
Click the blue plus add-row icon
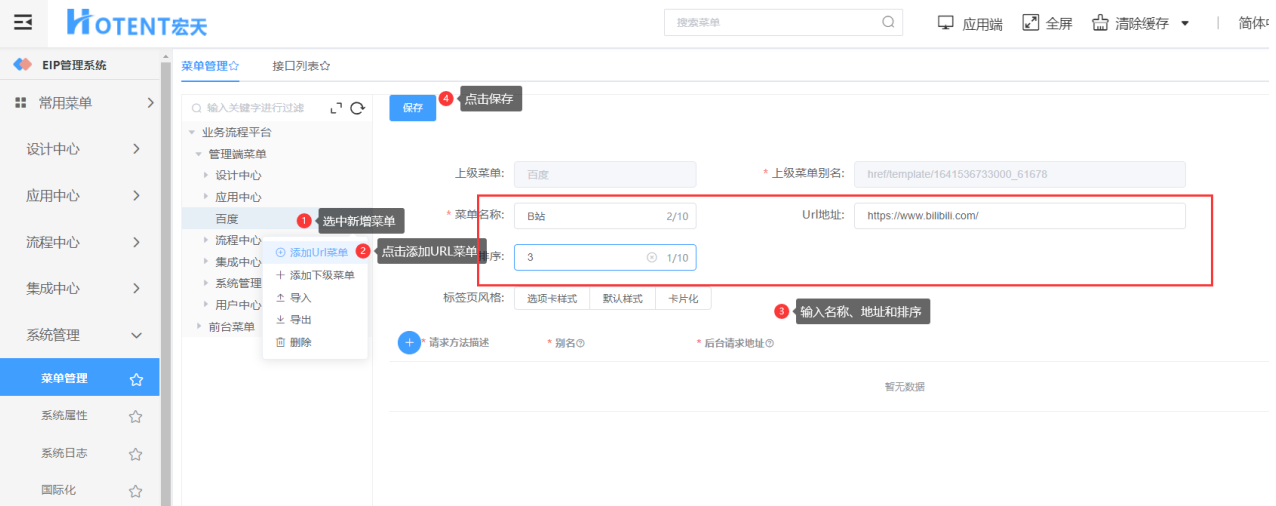[409, 343]
